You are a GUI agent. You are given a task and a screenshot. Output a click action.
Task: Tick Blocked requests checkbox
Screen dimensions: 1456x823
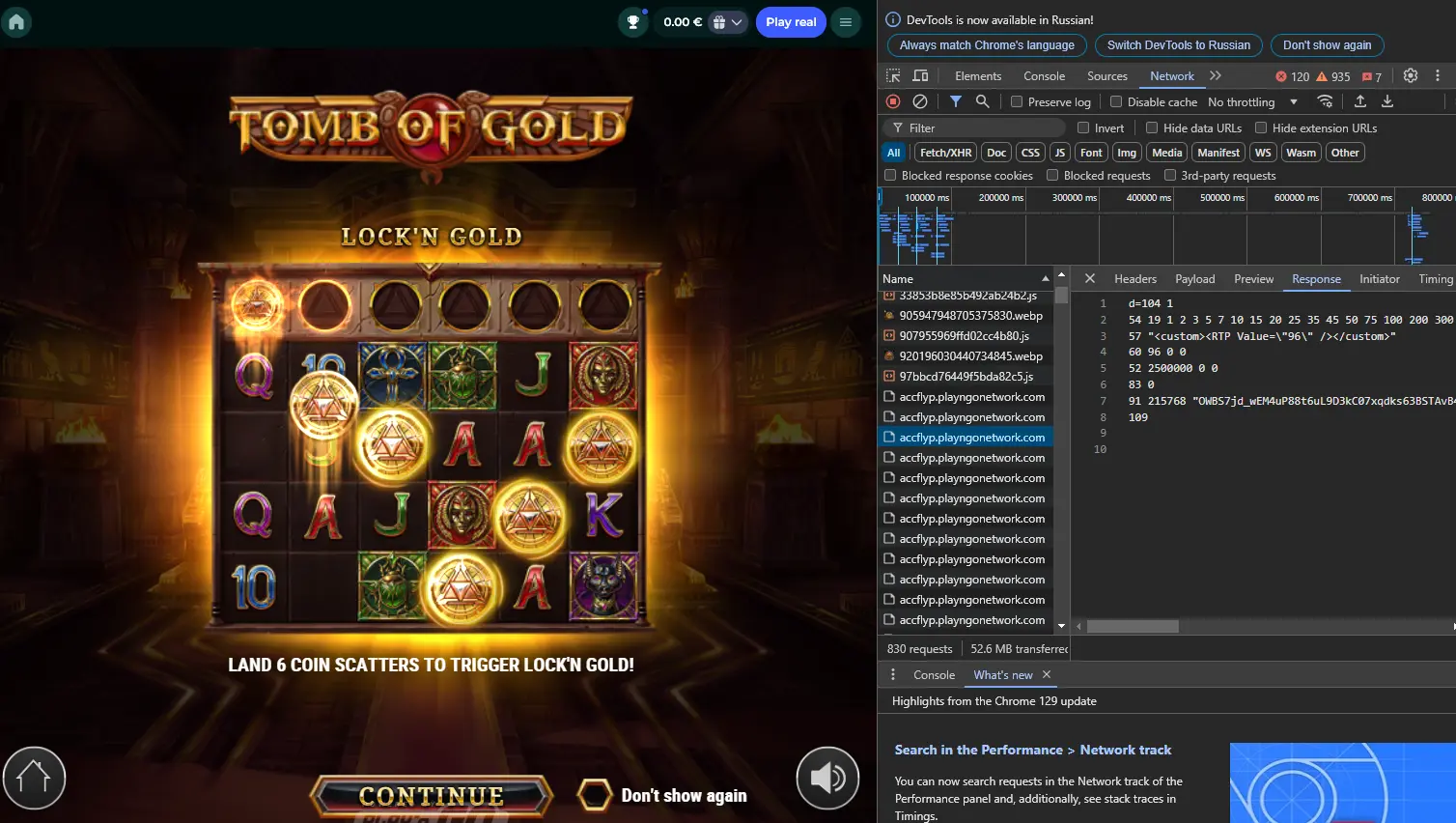pyautogui.click(x=1052, y=175)
